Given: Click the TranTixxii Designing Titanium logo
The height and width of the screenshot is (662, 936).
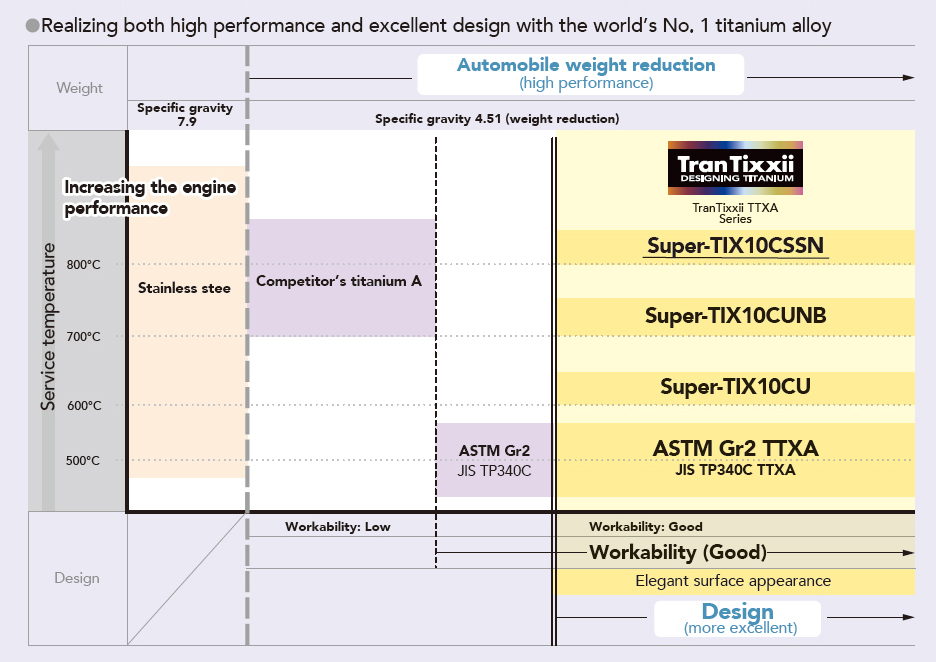Looking at the screenshot, I should 735,168.
